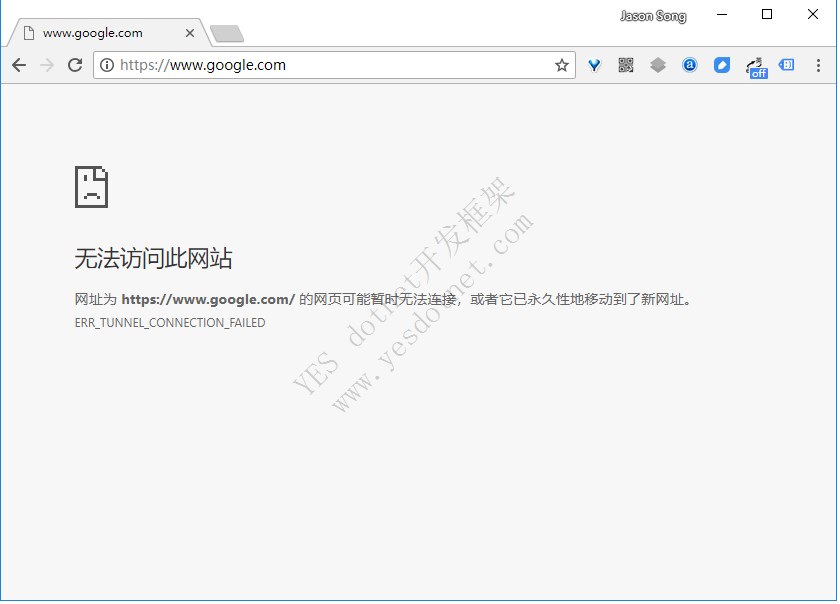Open the Jason Song profile button

653,16
